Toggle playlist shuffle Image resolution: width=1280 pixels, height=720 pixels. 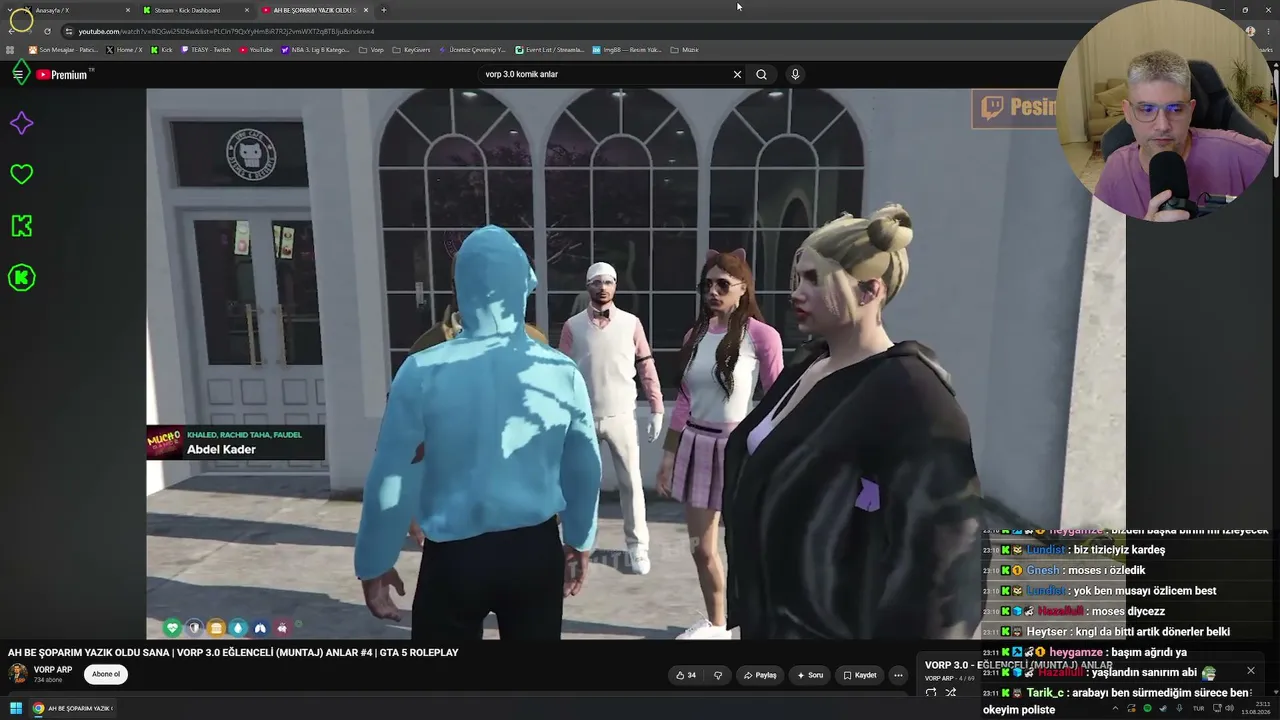tap(951, 692)
